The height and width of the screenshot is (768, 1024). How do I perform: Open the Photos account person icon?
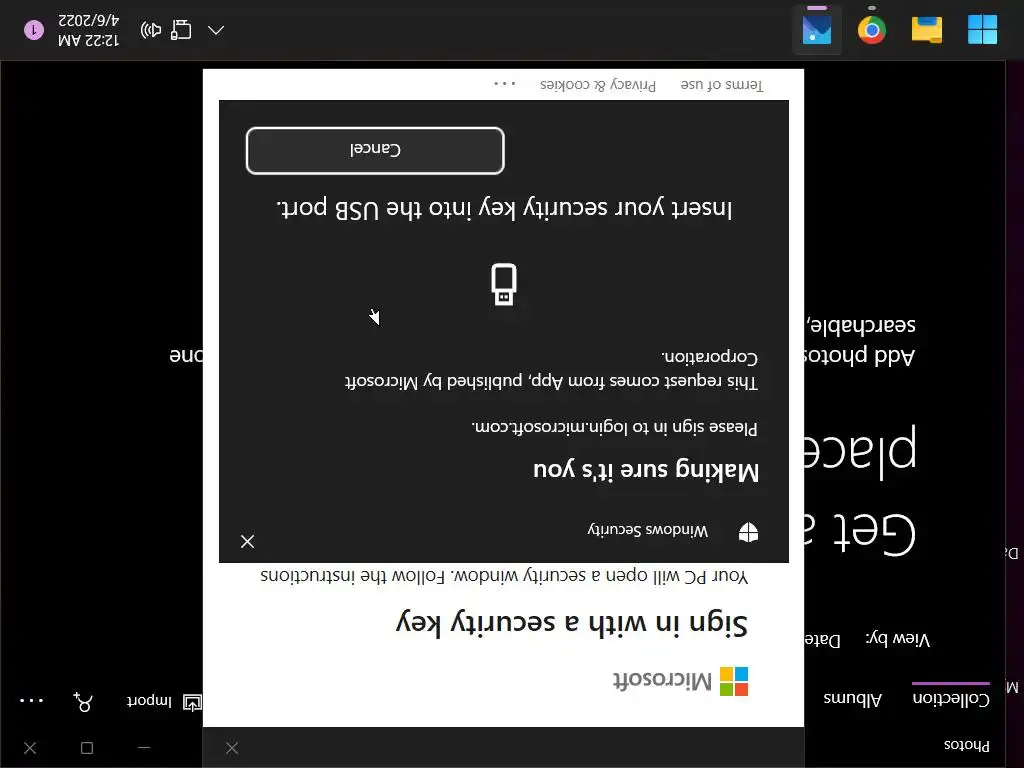click(83, 701)
